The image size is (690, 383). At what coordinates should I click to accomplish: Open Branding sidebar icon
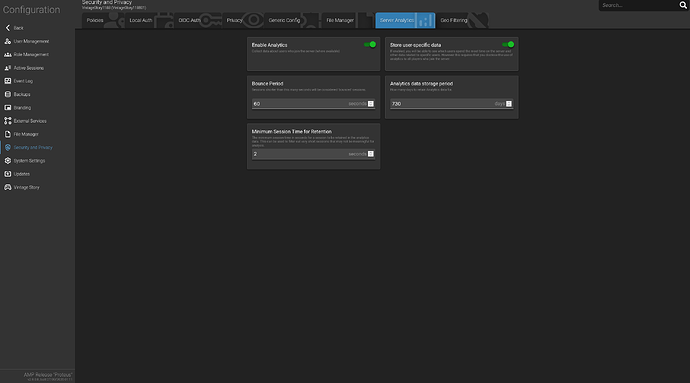pos(7,107)
